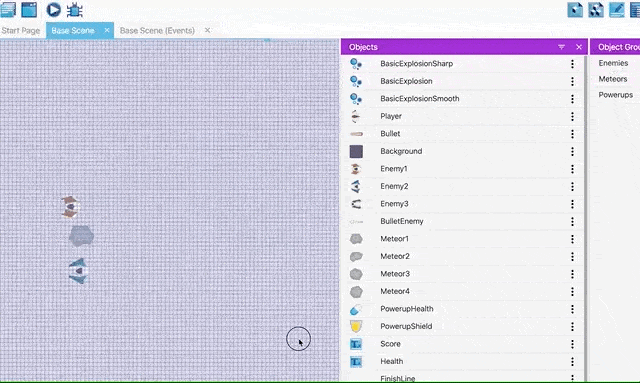Viewport: 640px width, 383px height.
Task: Select the Background object's color thumbnail
Action: pos(356,151)
